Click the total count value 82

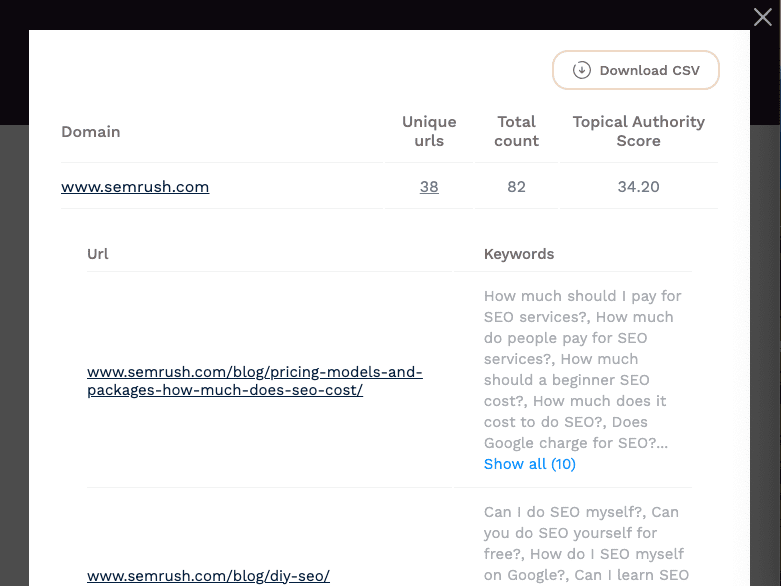click(517, 187)
